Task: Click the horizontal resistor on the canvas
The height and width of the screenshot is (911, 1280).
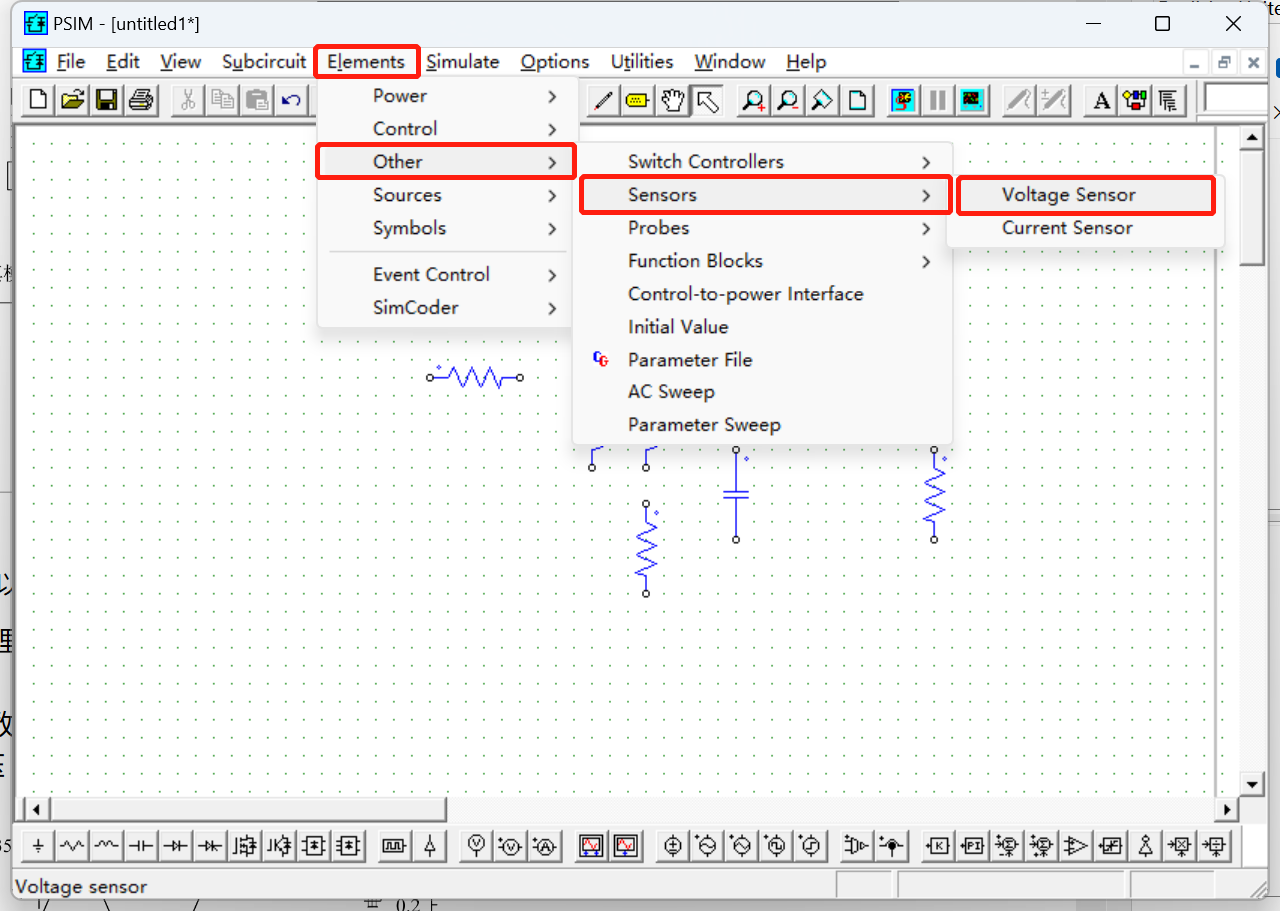Action: pos(475,377)
